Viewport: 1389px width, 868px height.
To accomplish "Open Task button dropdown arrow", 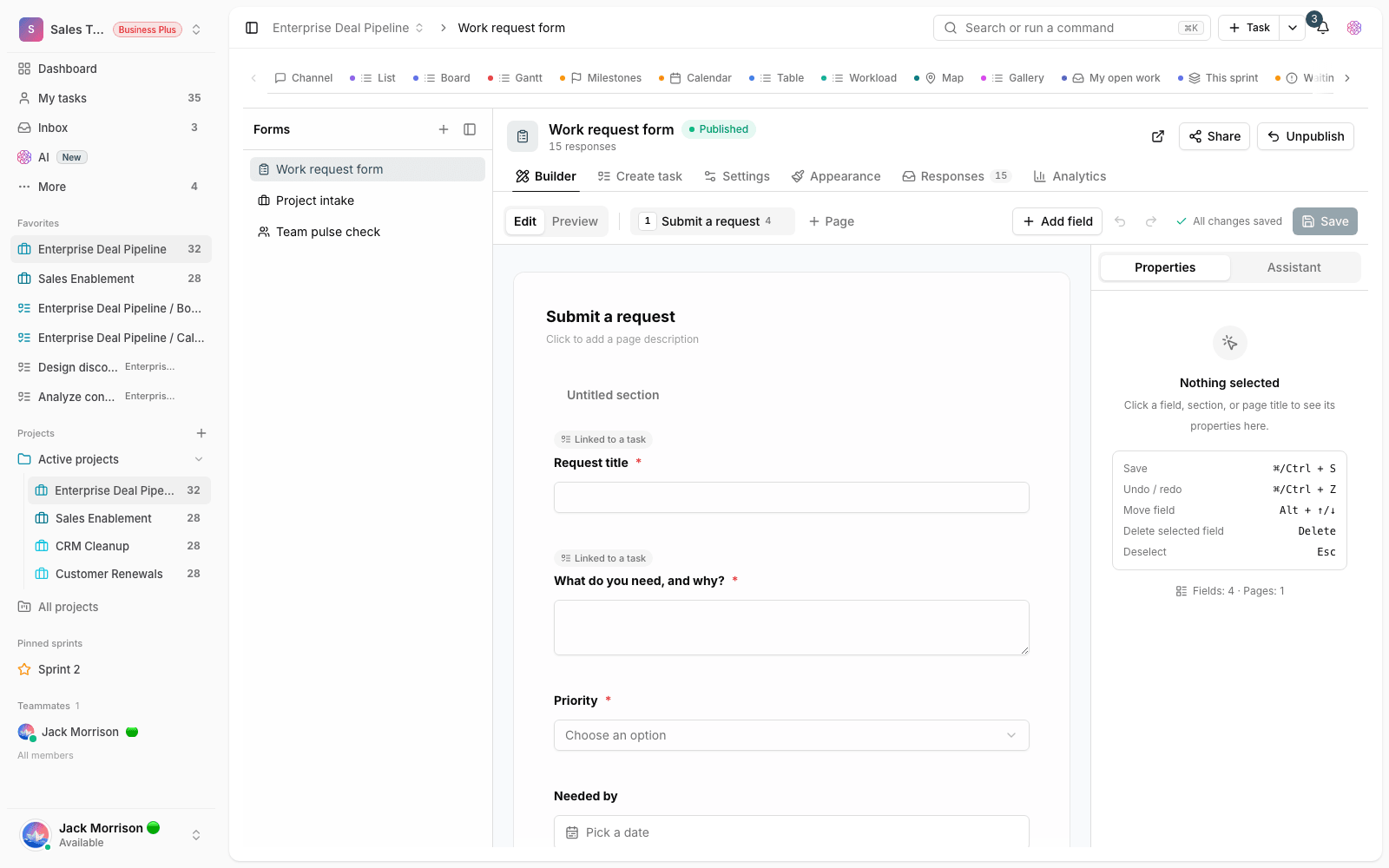I will [1293, 28].
